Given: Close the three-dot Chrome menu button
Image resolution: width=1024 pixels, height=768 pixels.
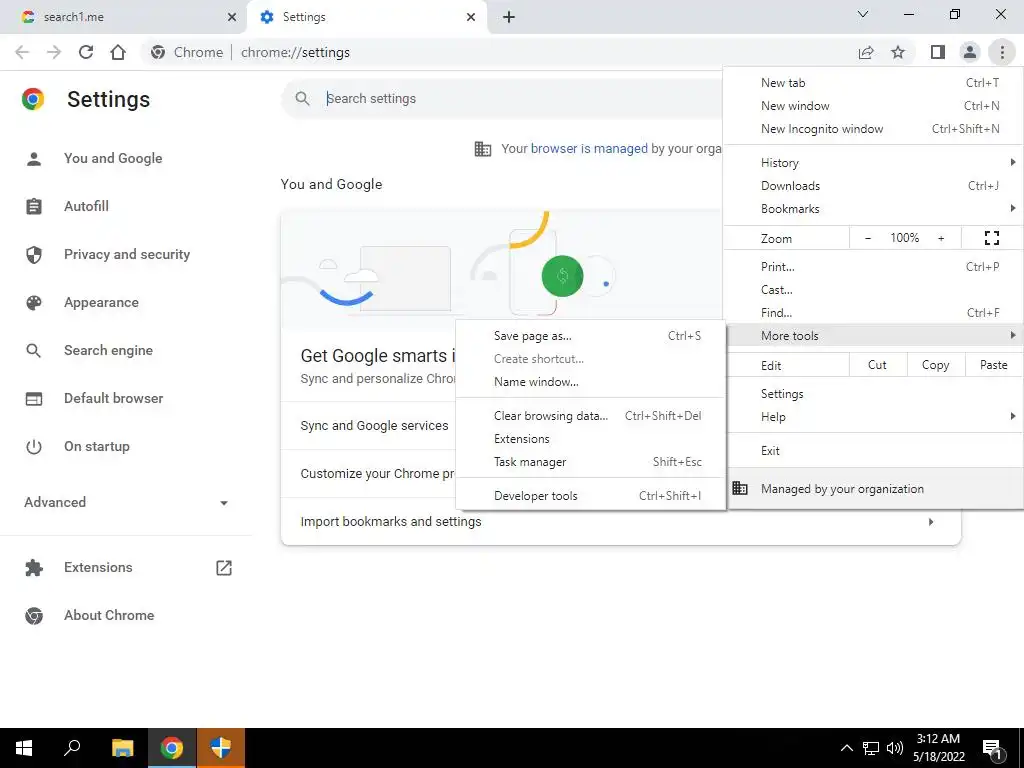Looking at the screenshot, I should pyautogui.click(x=1002, y=52).
